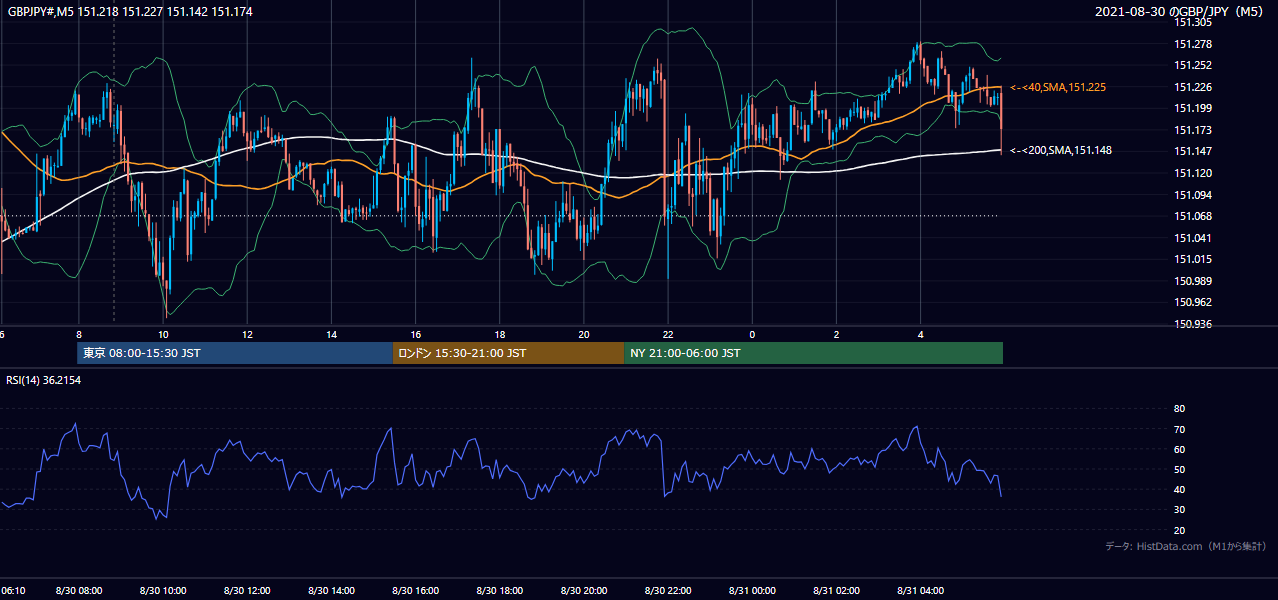
Task: Click price axis value 151.120
Action: pyautogui.click(x=1194, y=173)
